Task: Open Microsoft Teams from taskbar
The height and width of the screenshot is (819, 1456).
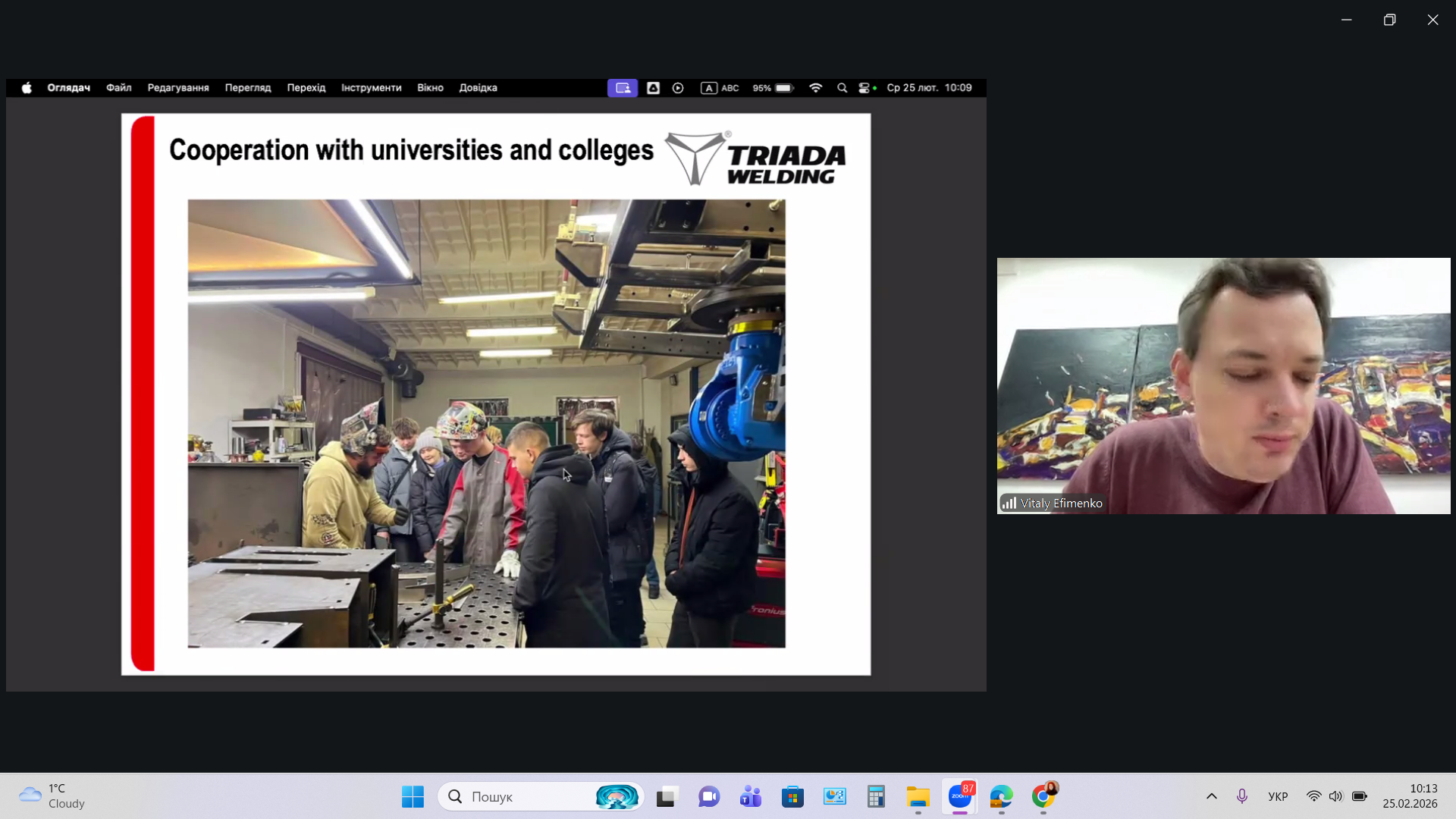Action: (751, 796)
